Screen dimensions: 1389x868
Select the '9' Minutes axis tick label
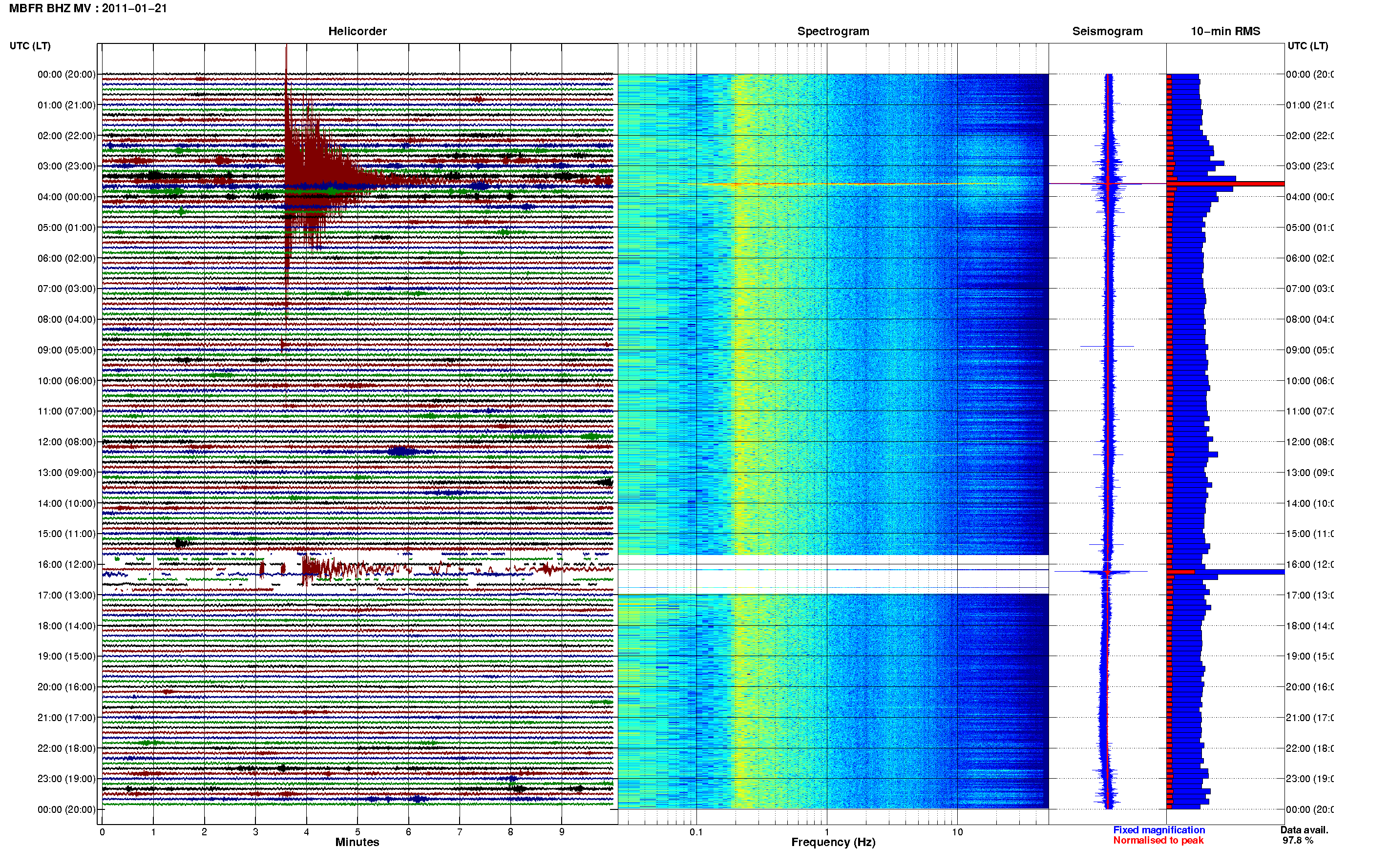coord(562,832)
